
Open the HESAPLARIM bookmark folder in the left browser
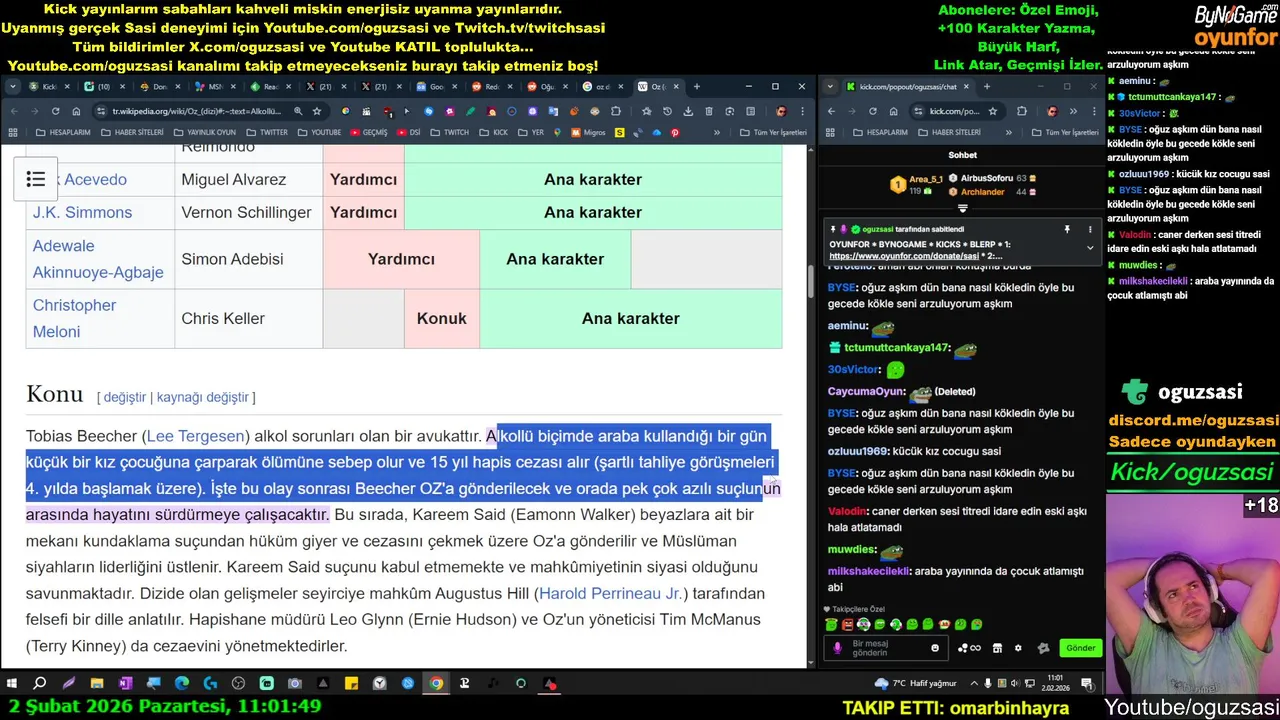(x=62, y=132)
